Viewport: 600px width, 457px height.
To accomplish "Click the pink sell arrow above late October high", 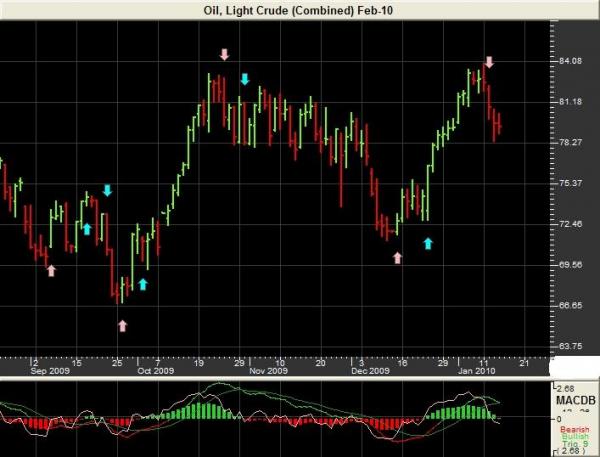I will coord(224,54).
